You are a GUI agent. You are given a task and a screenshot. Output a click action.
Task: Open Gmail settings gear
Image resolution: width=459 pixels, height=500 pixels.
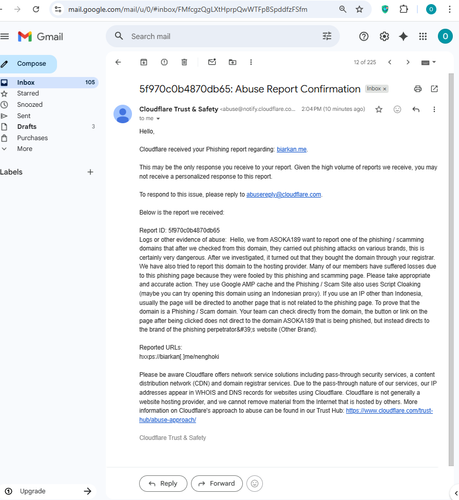[384, 36]
